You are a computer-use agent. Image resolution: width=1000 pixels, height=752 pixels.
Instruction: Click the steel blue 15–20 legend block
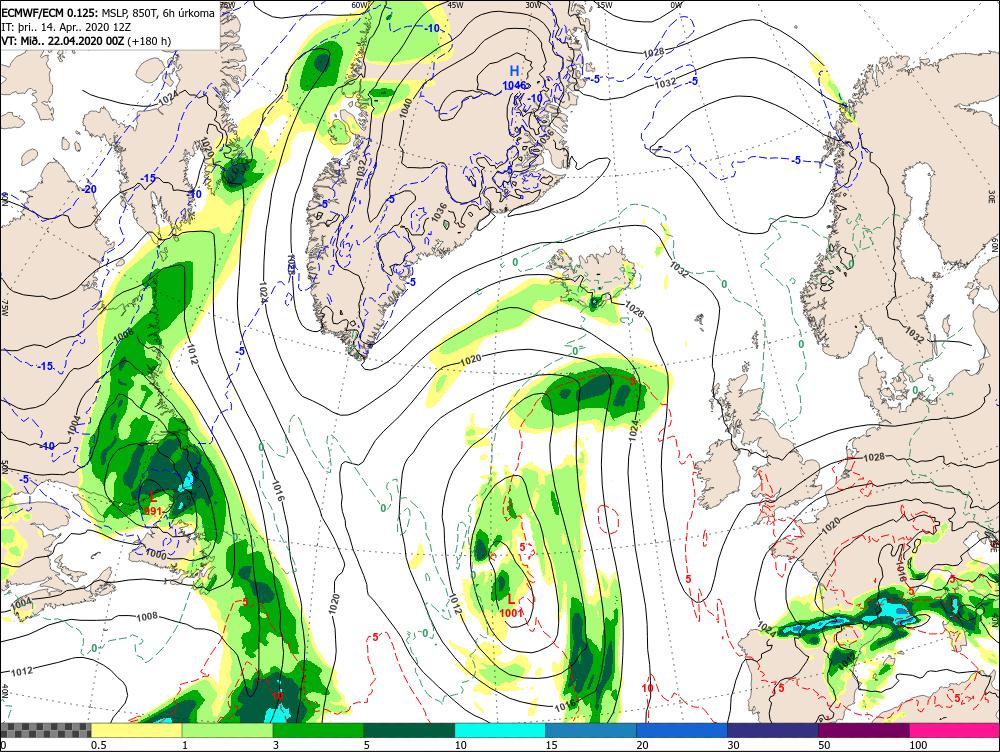[x=591, y=730]
